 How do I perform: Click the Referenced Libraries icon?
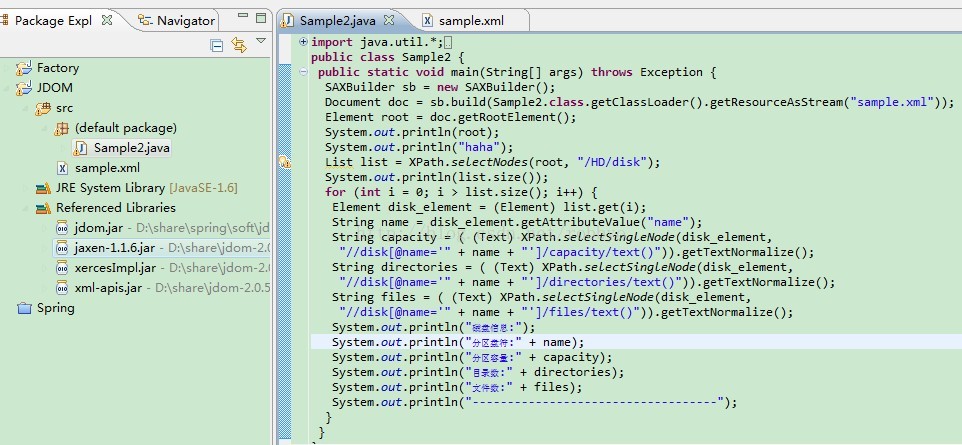pos(43,207)
